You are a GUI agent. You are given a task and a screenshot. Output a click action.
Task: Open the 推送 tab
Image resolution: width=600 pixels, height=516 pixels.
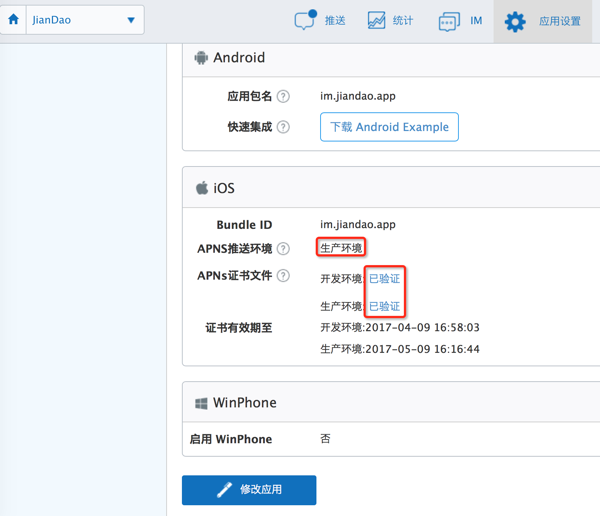pyautogui.click(x=335, y=21)
